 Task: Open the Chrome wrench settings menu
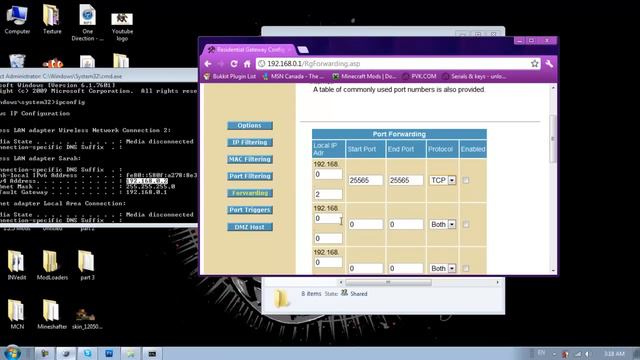point(549,64)
